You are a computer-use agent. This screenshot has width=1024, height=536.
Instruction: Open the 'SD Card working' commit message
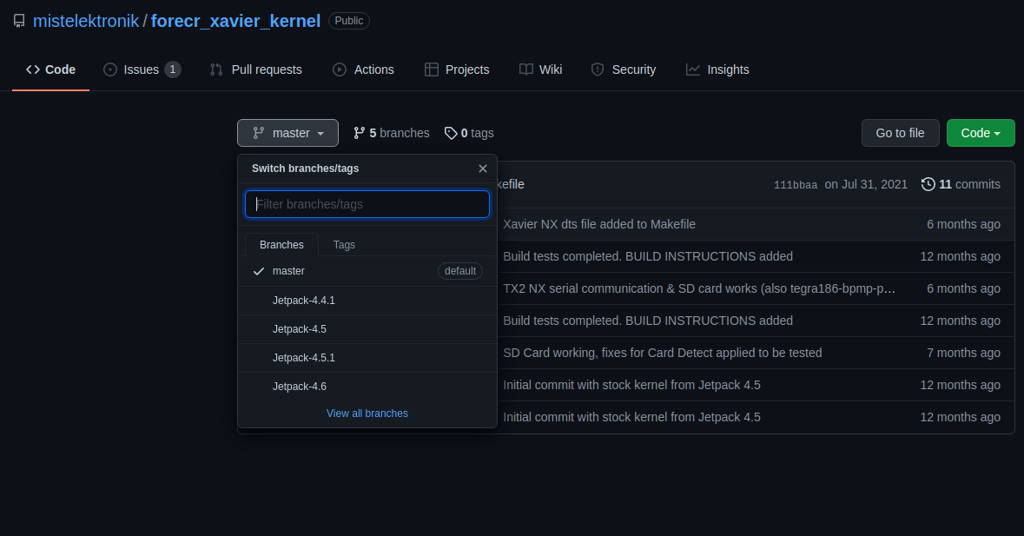(x=662, y=353)
